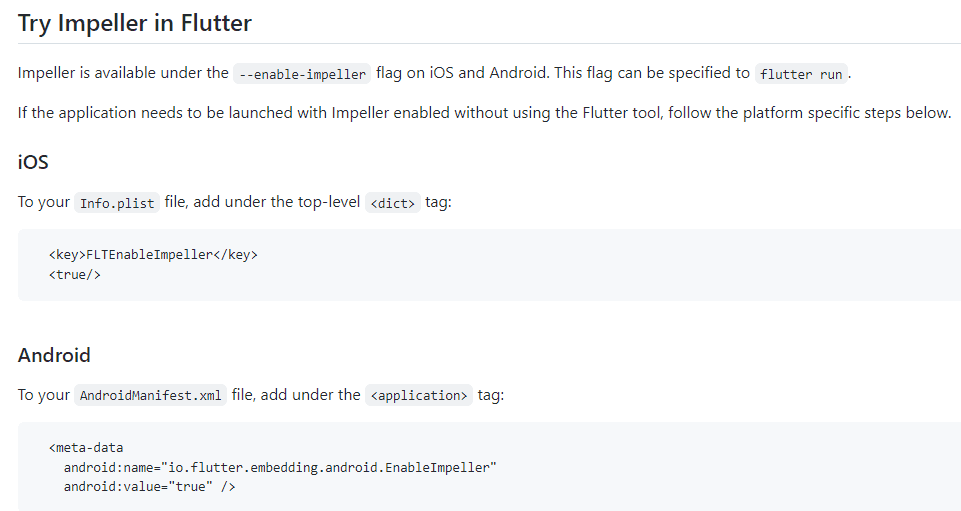This screenshot has height=511, width=961.
Task: Click the "Impeller is available under the" text
Action: [123, 73]
